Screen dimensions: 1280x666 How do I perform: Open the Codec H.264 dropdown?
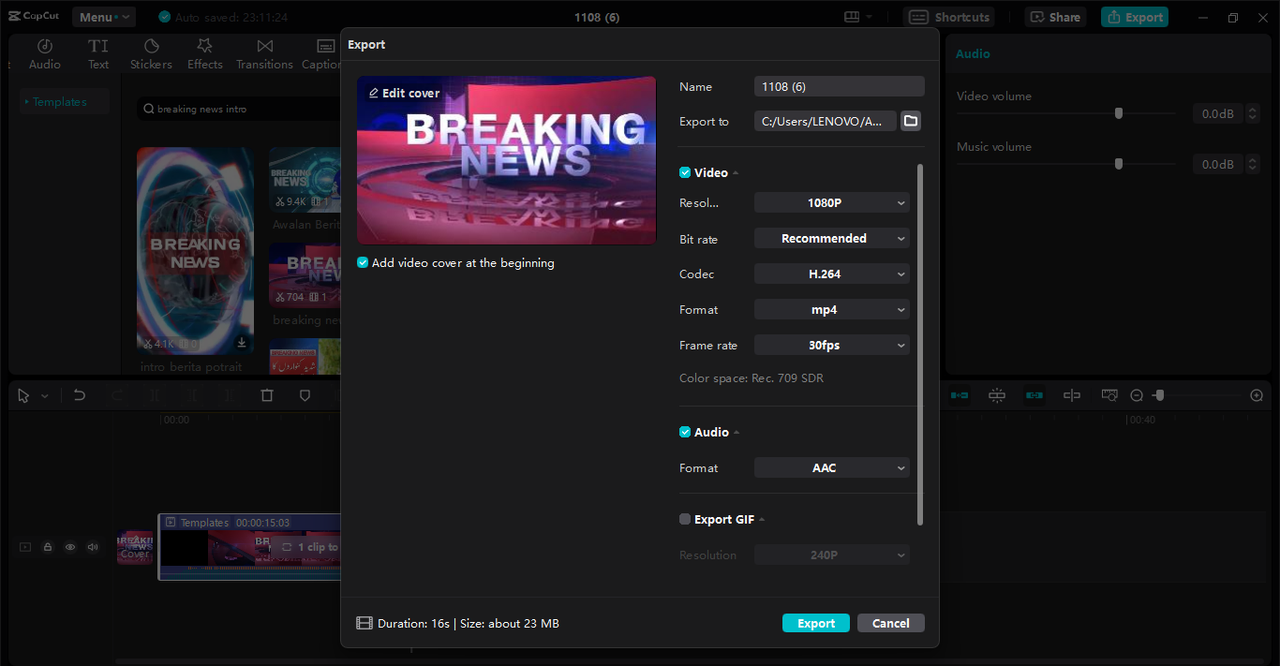pyautogui.click(x=832, y=274)
